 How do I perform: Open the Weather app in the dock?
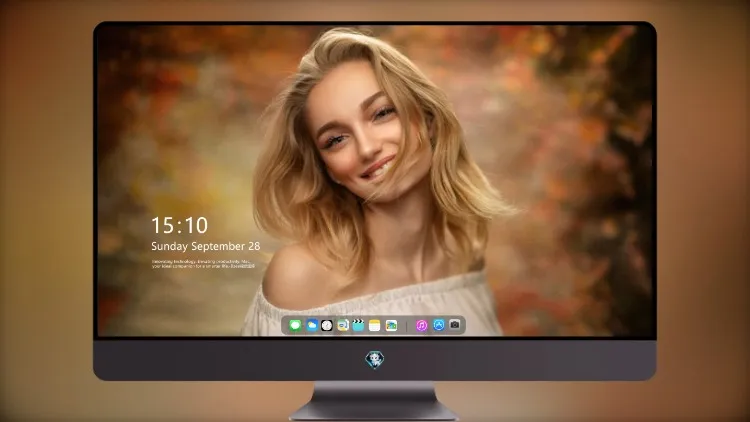(311, 326)
